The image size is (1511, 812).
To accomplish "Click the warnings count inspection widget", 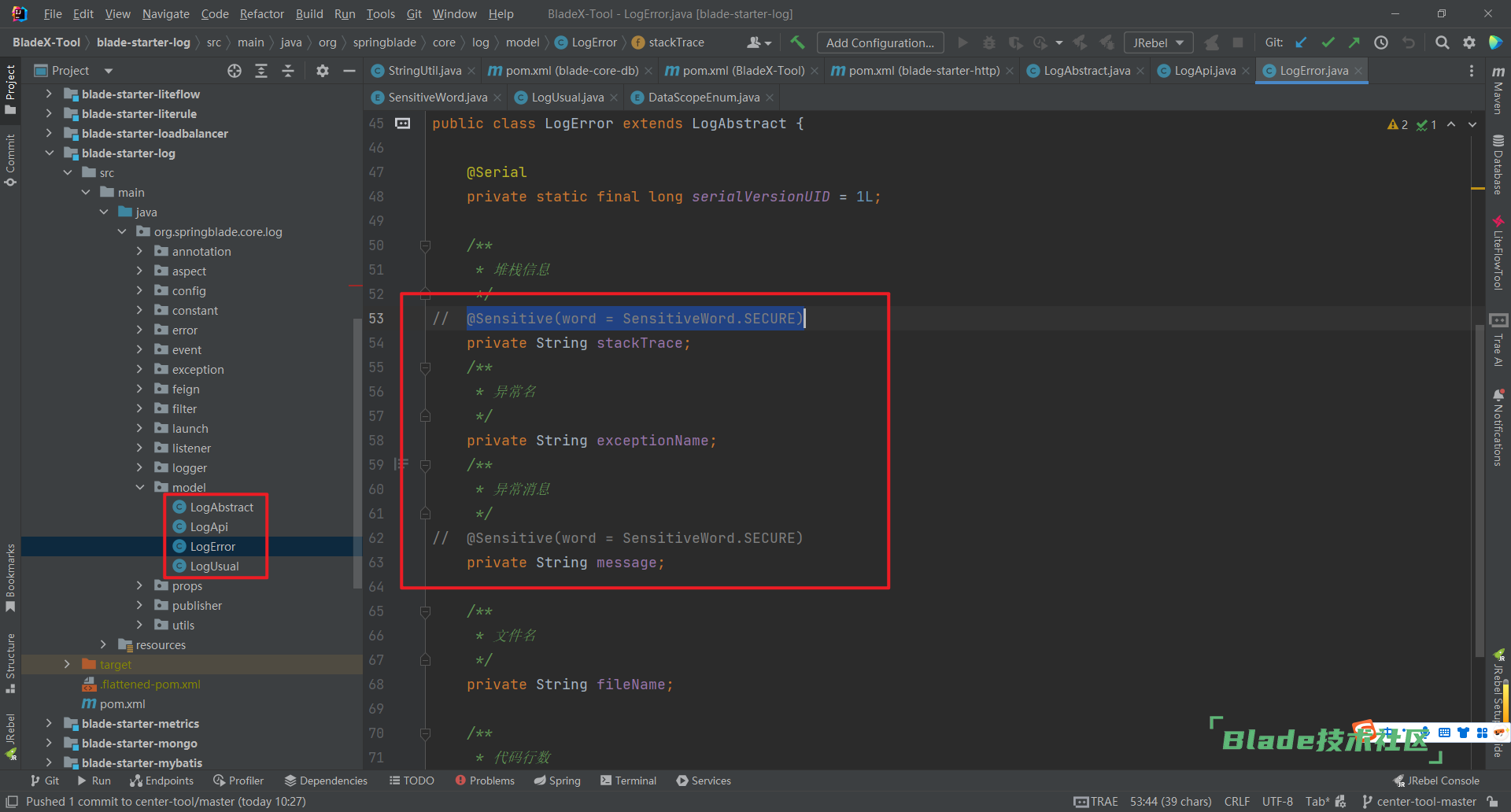I will pyautogui.click(x=1398, y=124).
